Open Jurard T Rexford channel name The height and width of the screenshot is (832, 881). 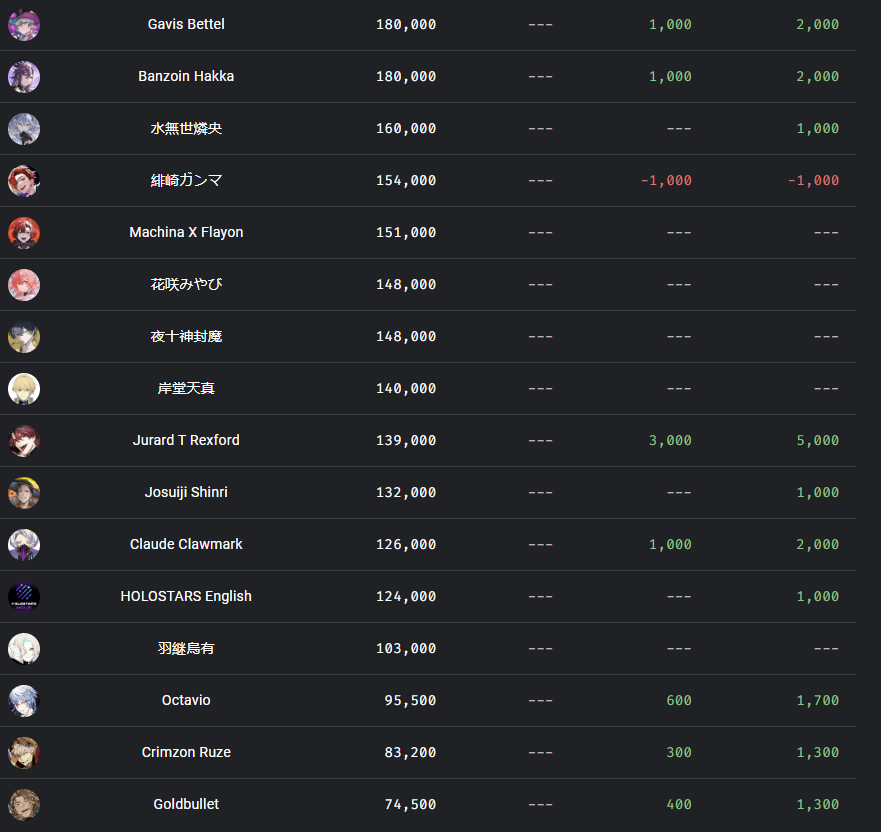pyautogui.click(x=186, y=440)
